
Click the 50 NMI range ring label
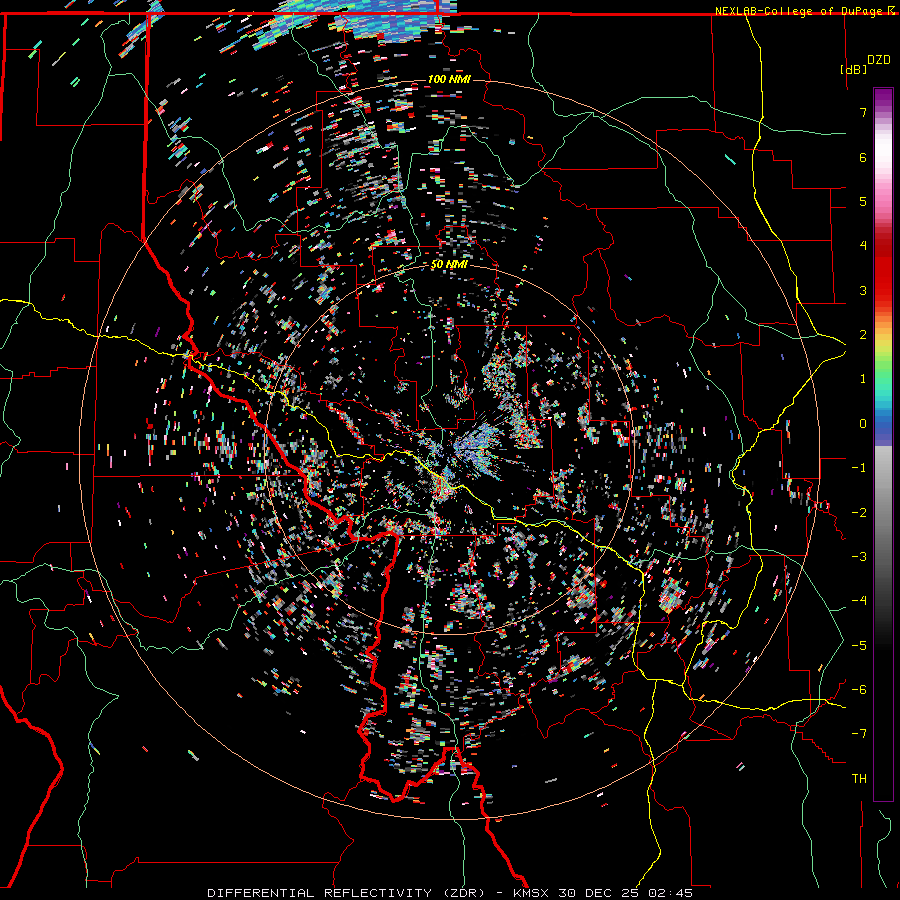(449, 265)
